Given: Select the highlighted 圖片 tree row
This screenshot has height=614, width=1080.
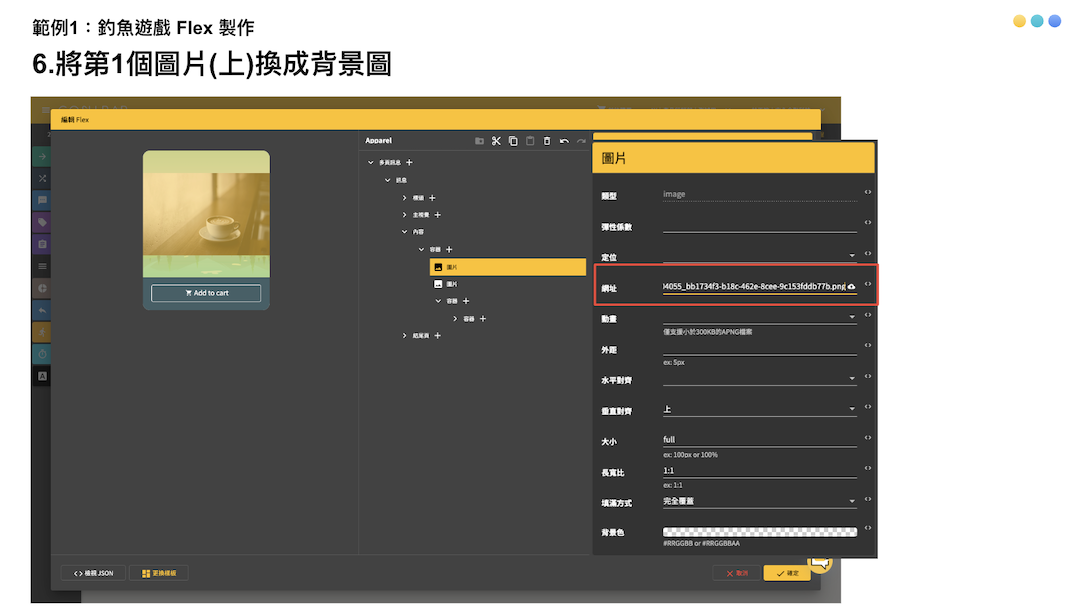Looking at the screenshot, I should click(508, 267).
